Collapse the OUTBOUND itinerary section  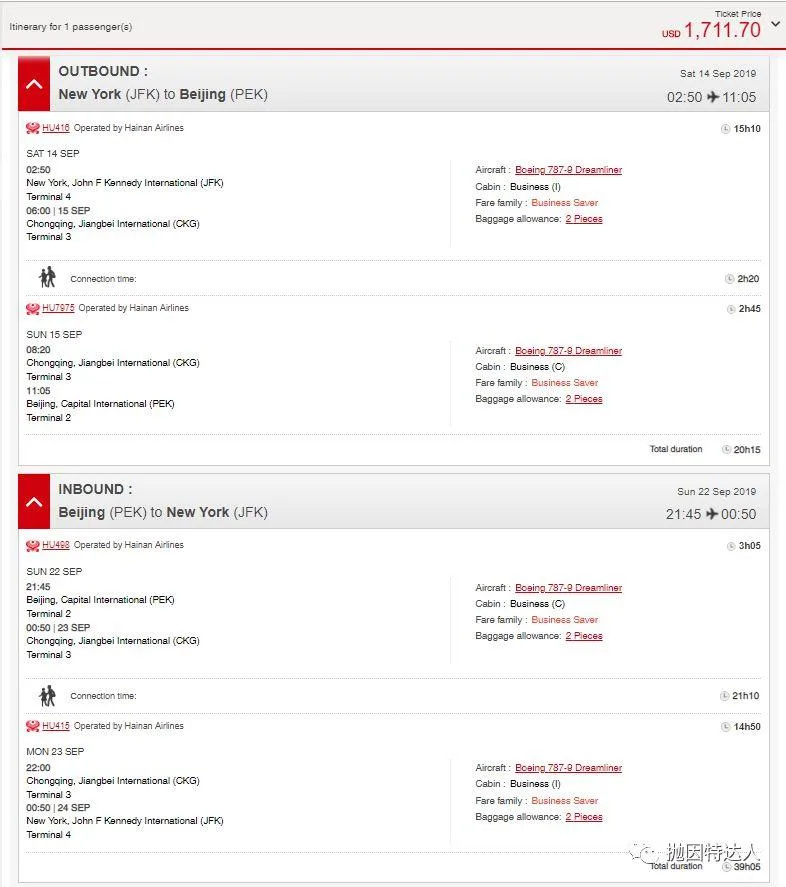tap(34, 85)
